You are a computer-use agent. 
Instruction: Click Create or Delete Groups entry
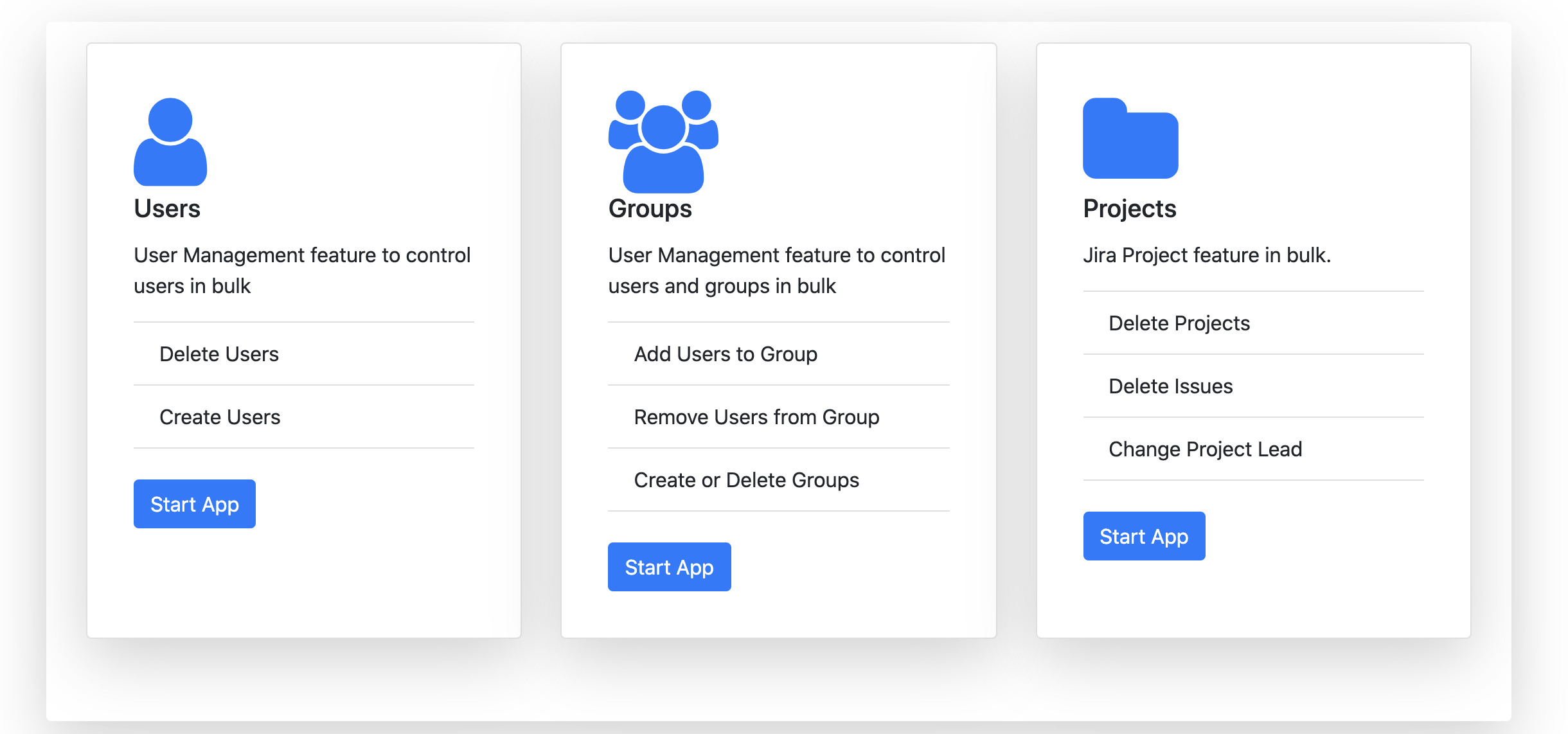click(746, 480)
